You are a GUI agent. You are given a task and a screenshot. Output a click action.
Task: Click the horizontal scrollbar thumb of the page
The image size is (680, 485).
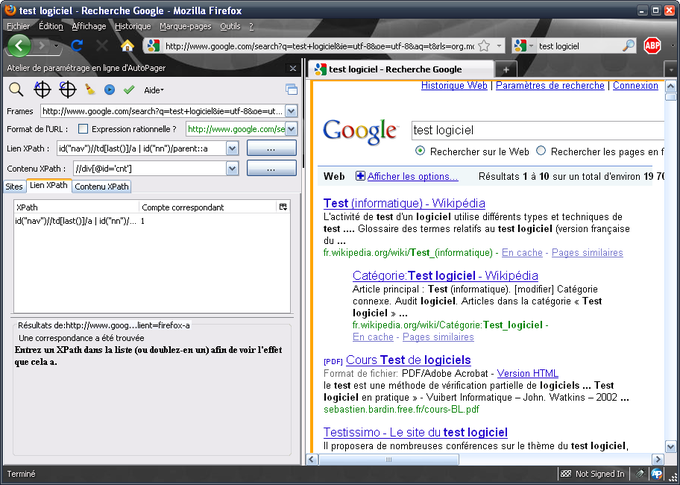pyautogui.click(x=389, y=459)
